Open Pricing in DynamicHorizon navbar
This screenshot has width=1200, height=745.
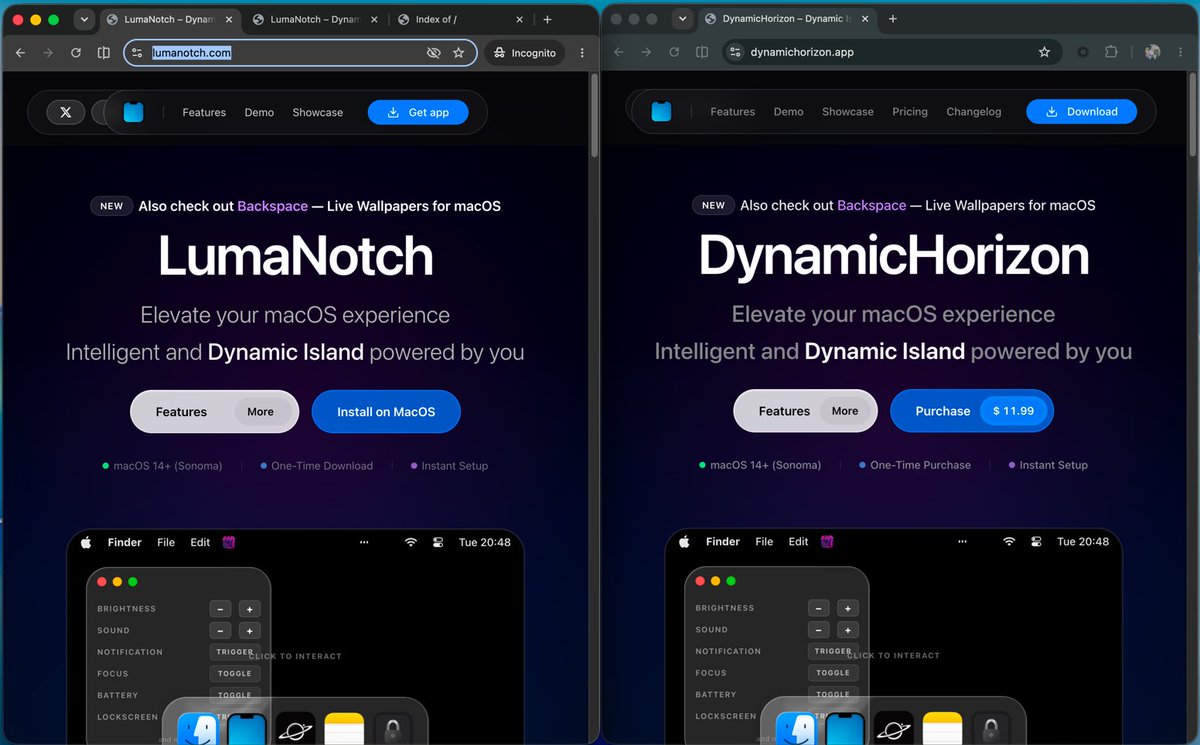910,112
